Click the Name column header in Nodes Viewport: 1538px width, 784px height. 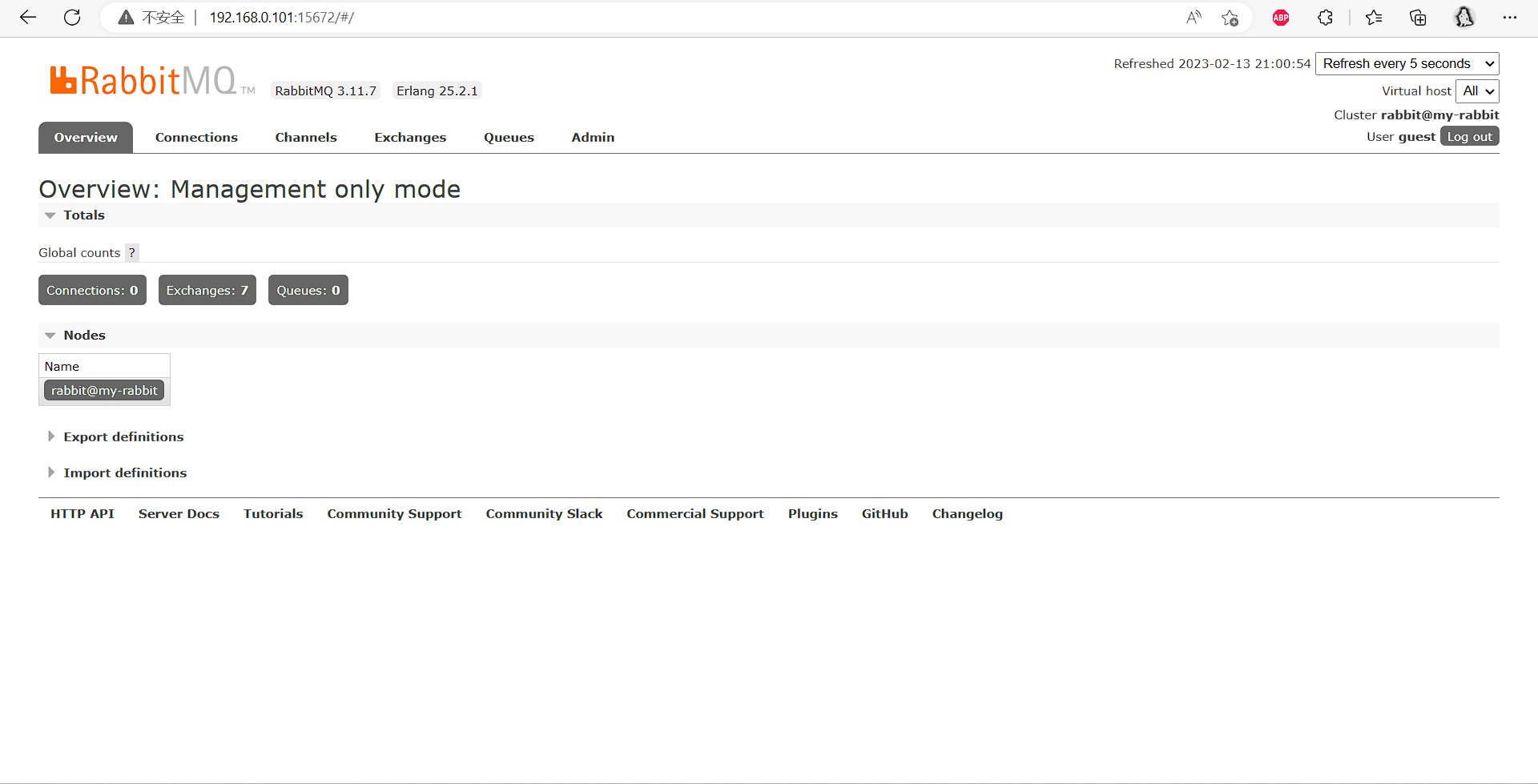pyautogui.click(x=62, y=367)
